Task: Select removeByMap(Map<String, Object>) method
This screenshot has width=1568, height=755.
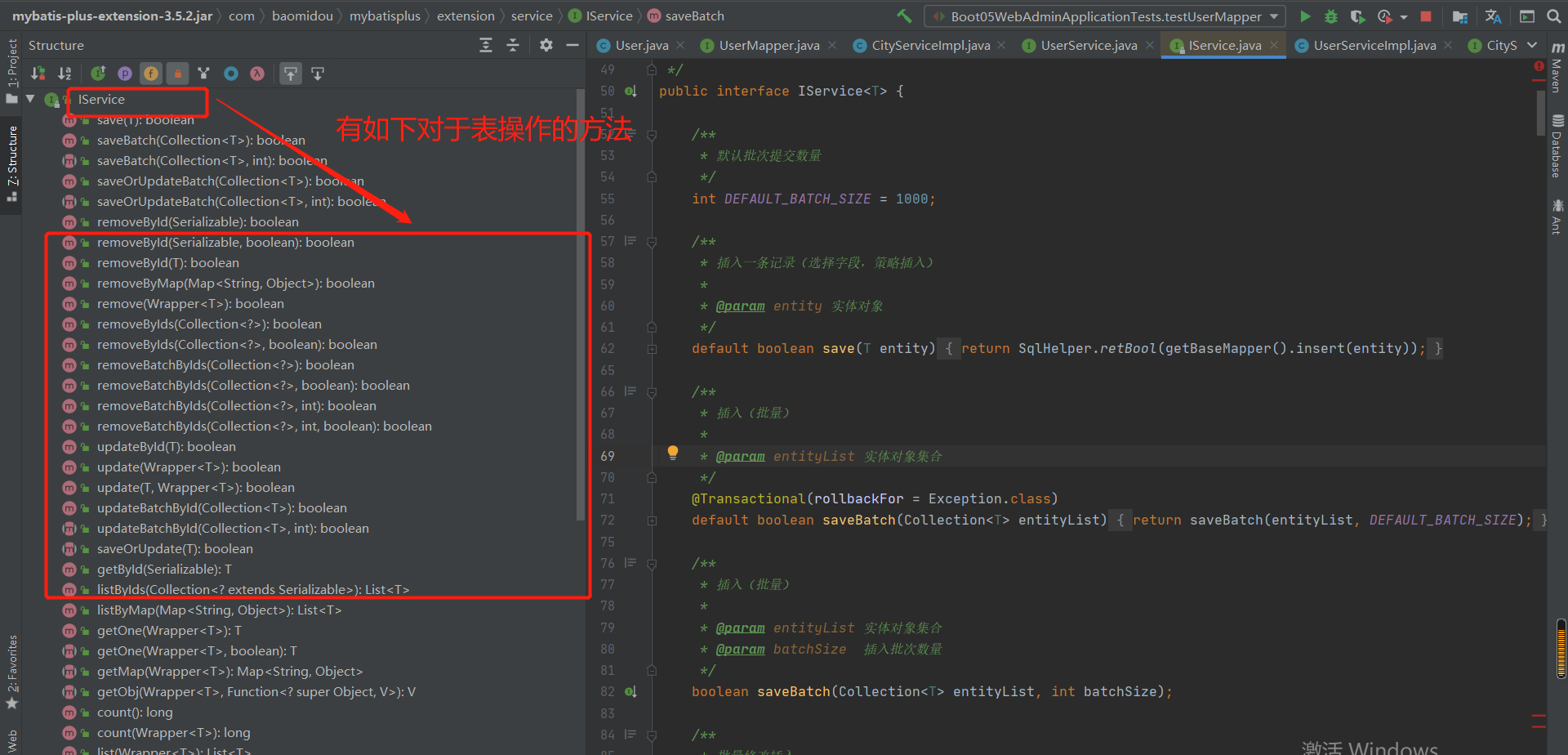Action: click(x=235, y=284)
